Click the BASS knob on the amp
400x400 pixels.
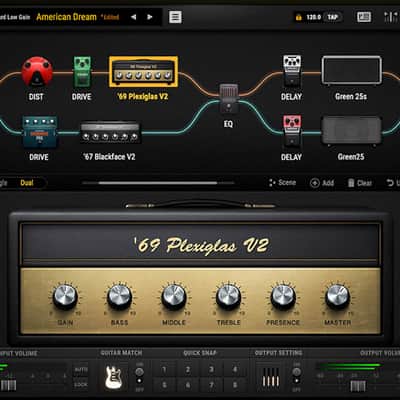(x=119, y=296)
